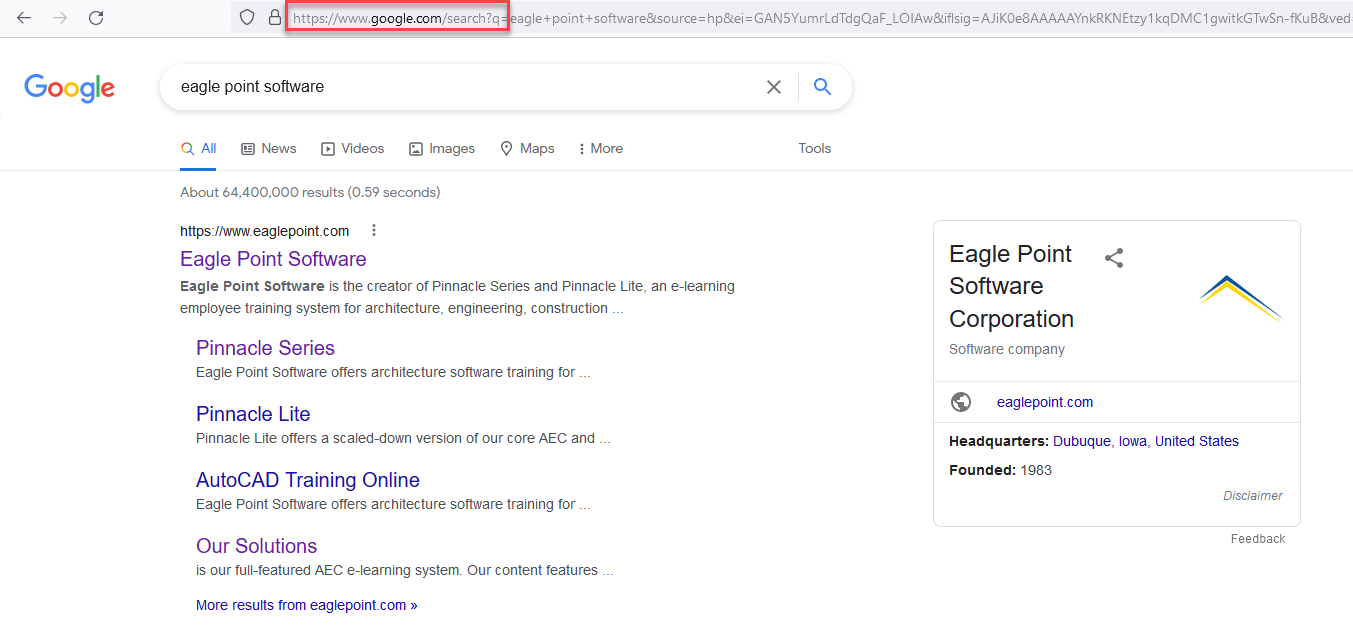Open the Our Solutions sitelink

click(x=256, y=546)
